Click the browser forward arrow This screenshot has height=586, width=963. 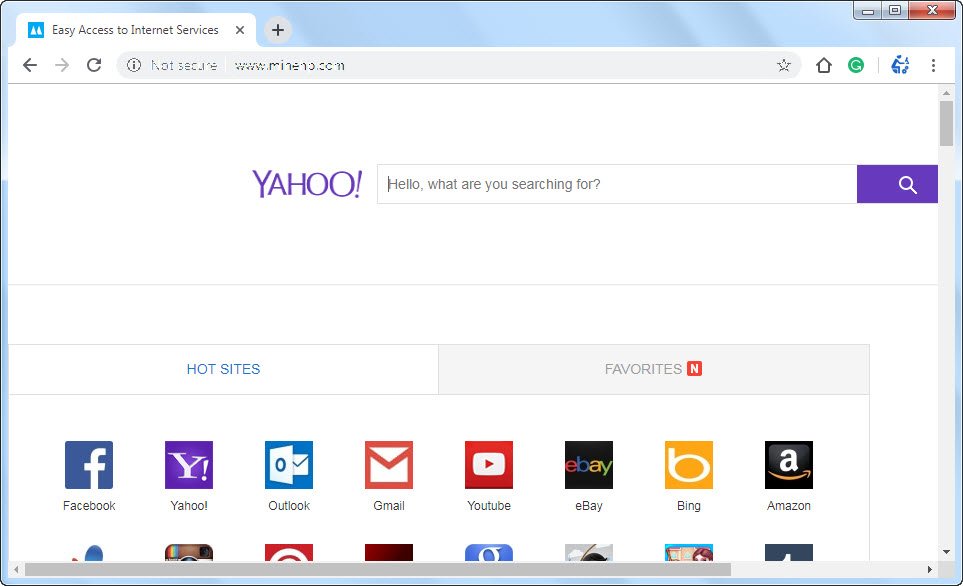click(x=62, y=65)
